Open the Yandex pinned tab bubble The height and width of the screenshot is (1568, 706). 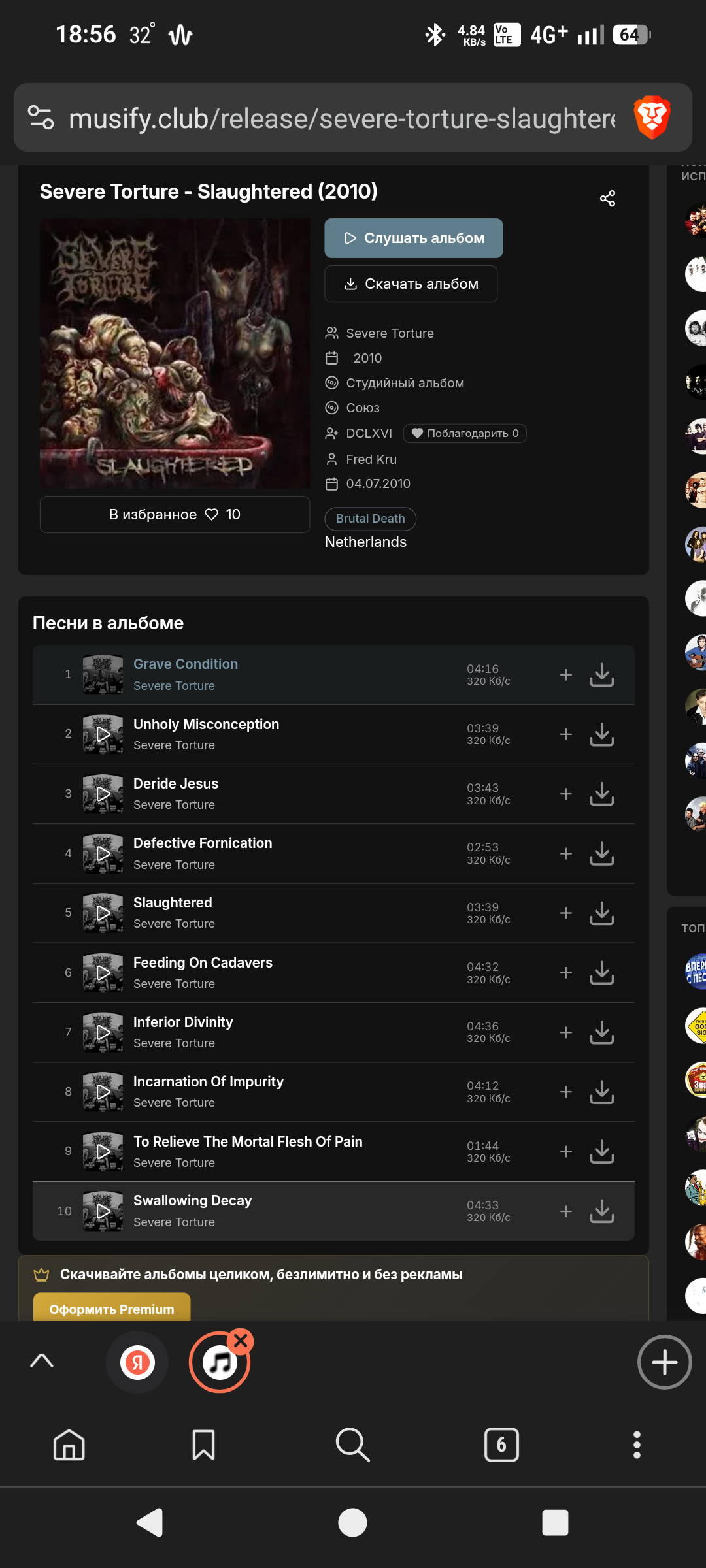pyautogui.click(x=137, y=1362)
